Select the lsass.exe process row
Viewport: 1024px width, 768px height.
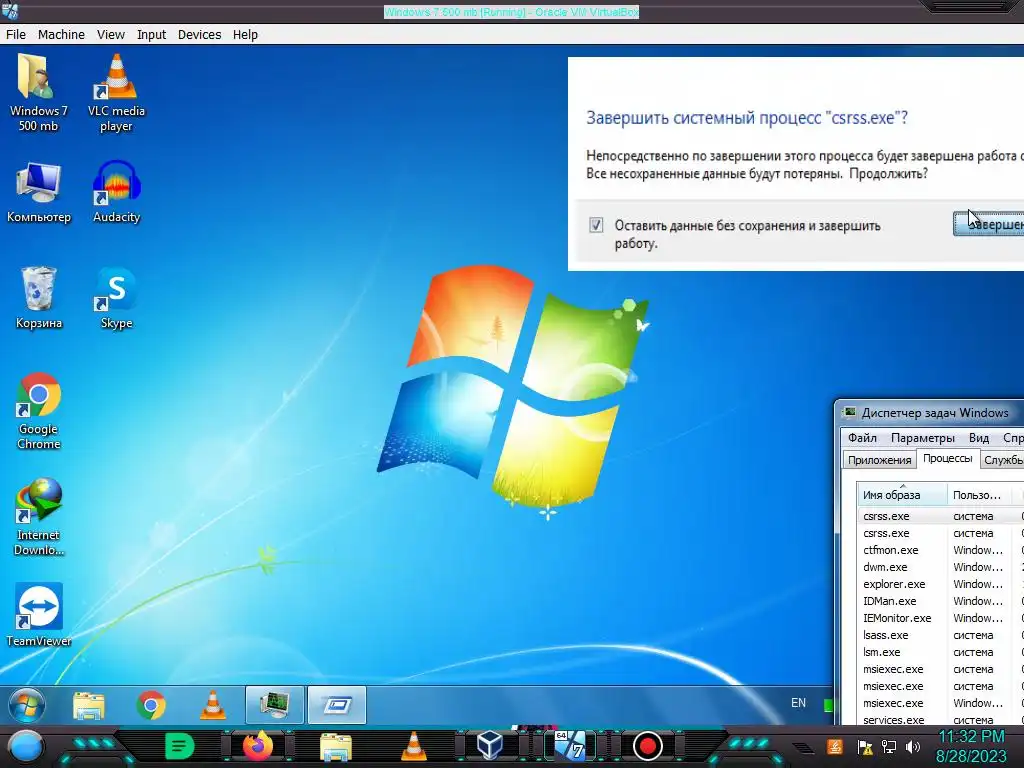(x=940, y=635)
